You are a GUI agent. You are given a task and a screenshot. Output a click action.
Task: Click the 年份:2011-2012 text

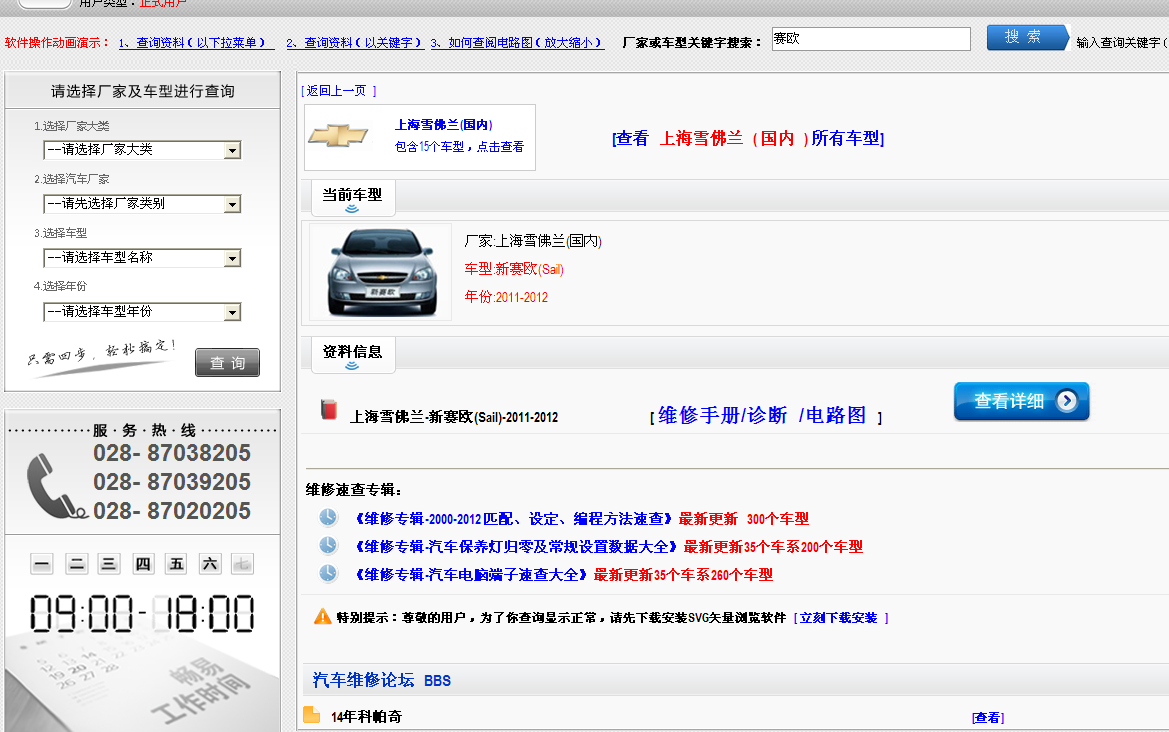[505, 297]
